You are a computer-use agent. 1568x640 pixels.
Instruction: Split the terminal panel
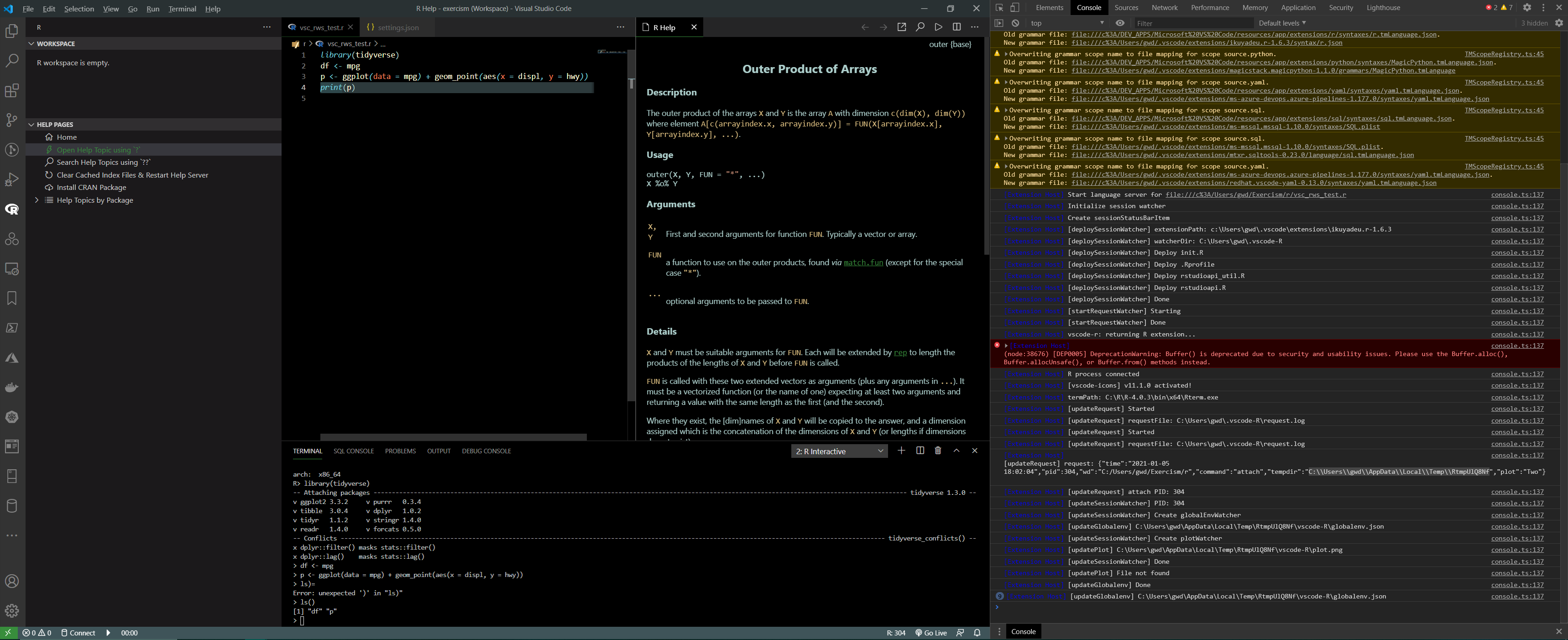[x=920, y=451]
